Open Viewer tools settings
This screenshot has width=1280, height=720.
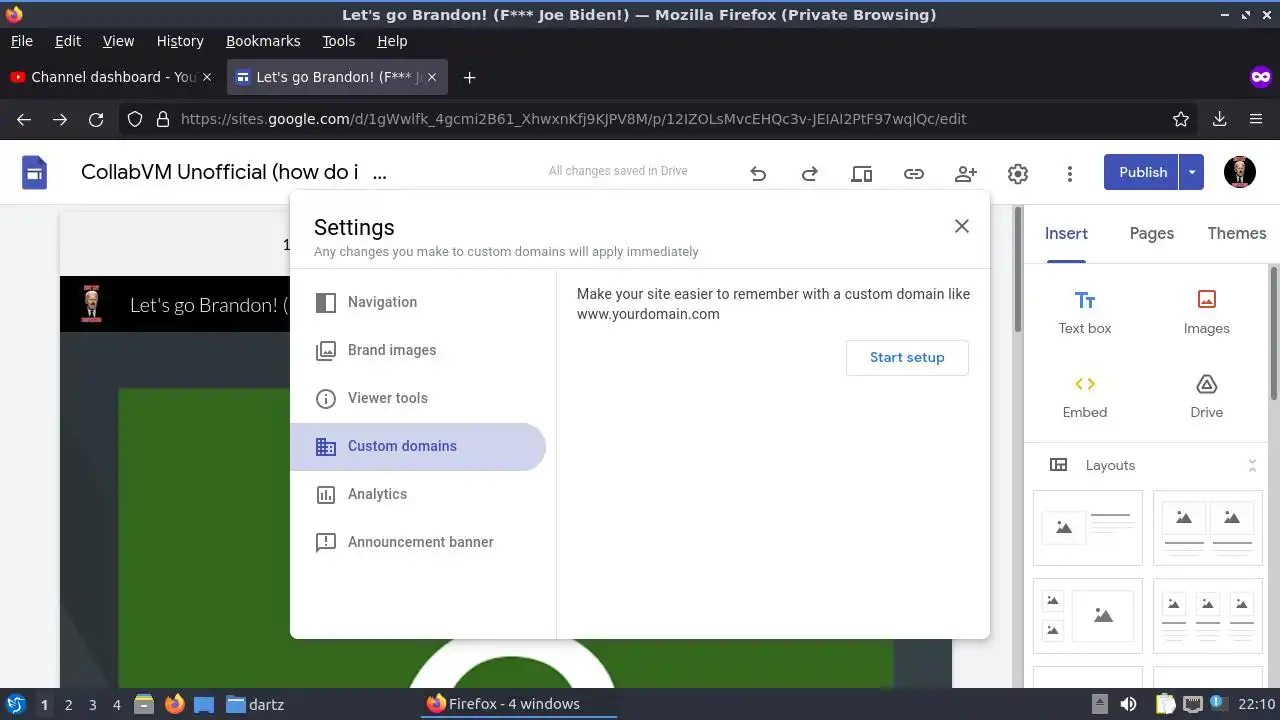point(418,398)
